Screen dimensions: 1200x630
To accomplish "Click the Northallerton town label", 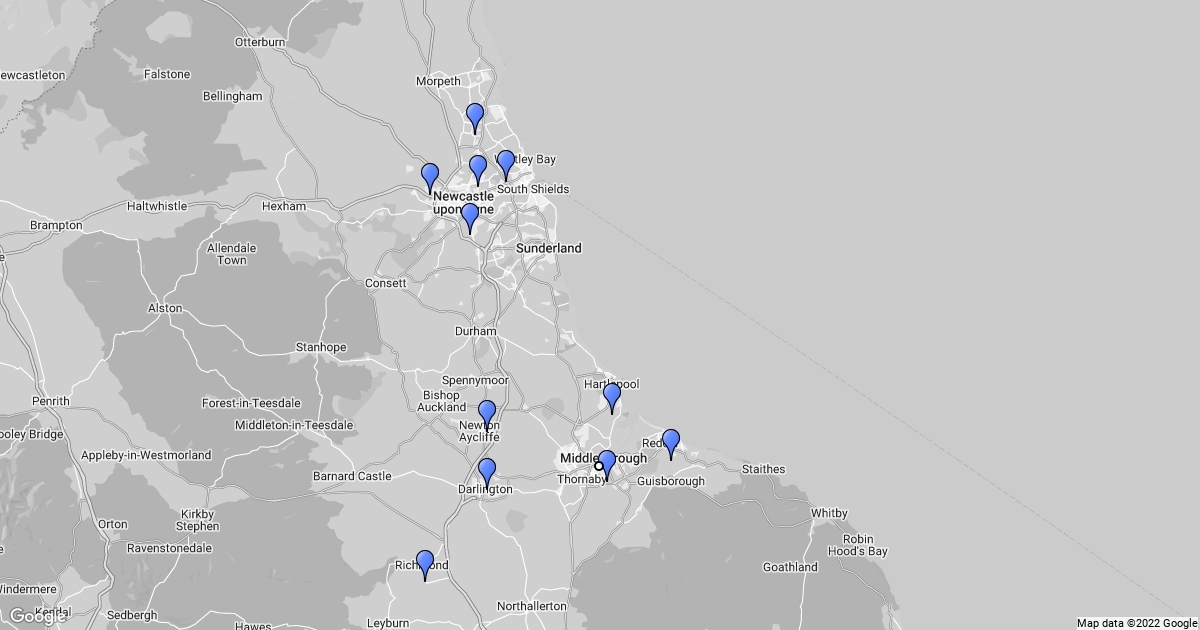I will [x=531, y=606].
